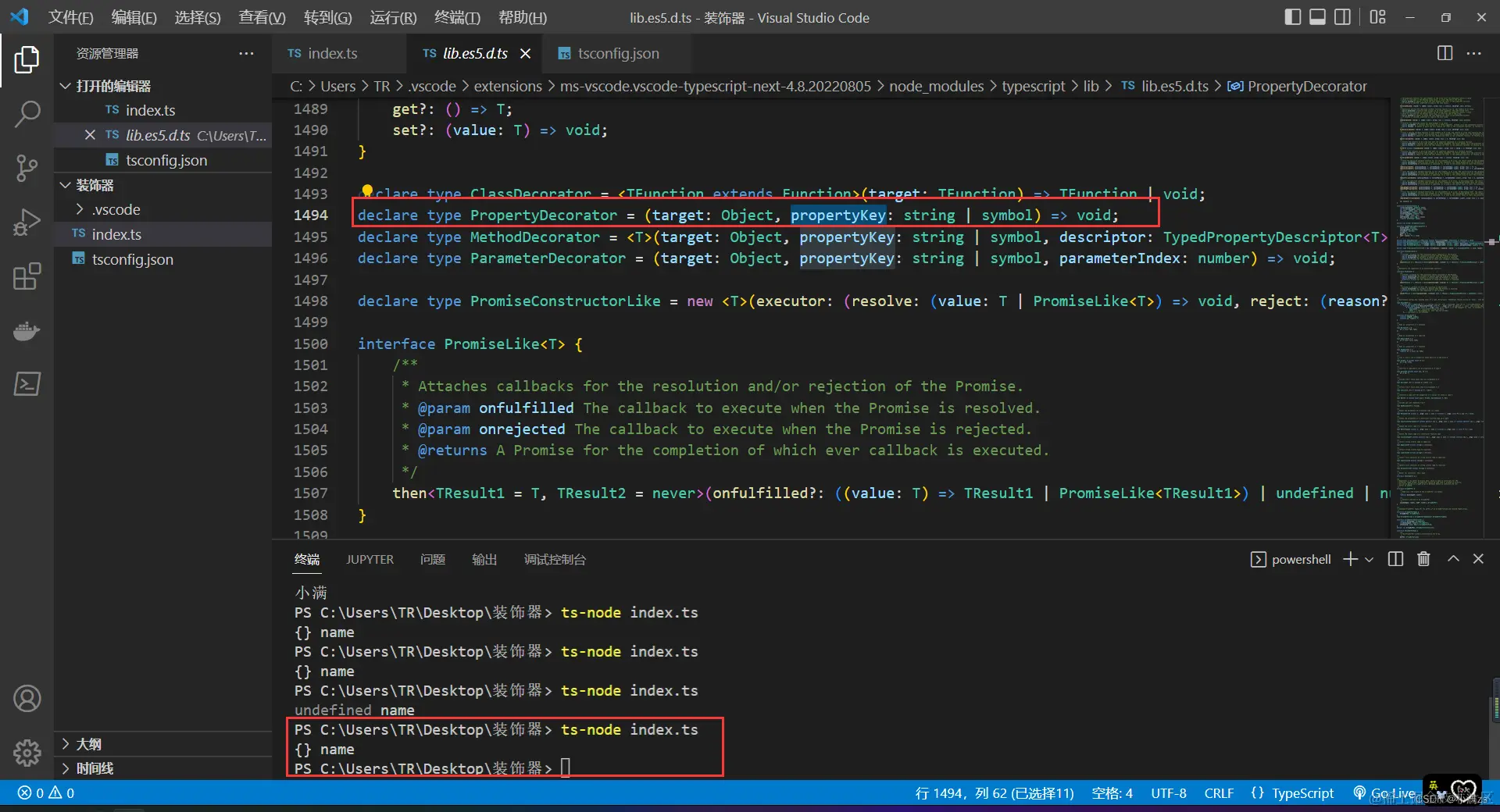Open the Source Control view icon
This screenshot has height=812, width=1500.
[x=27, y=168]
